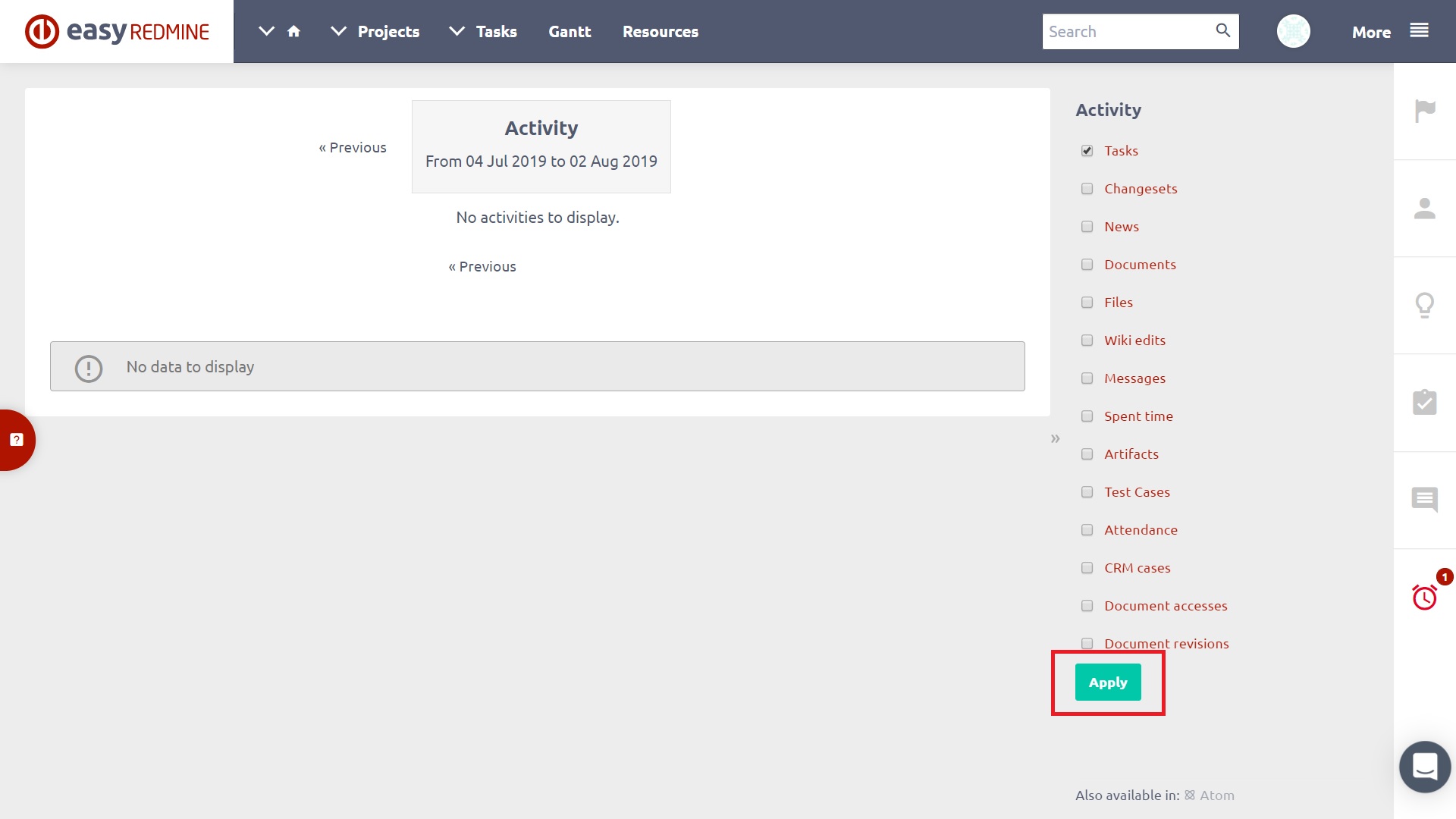Click the Apply button
This screenshot has height=819, width=1456.
1108,682
